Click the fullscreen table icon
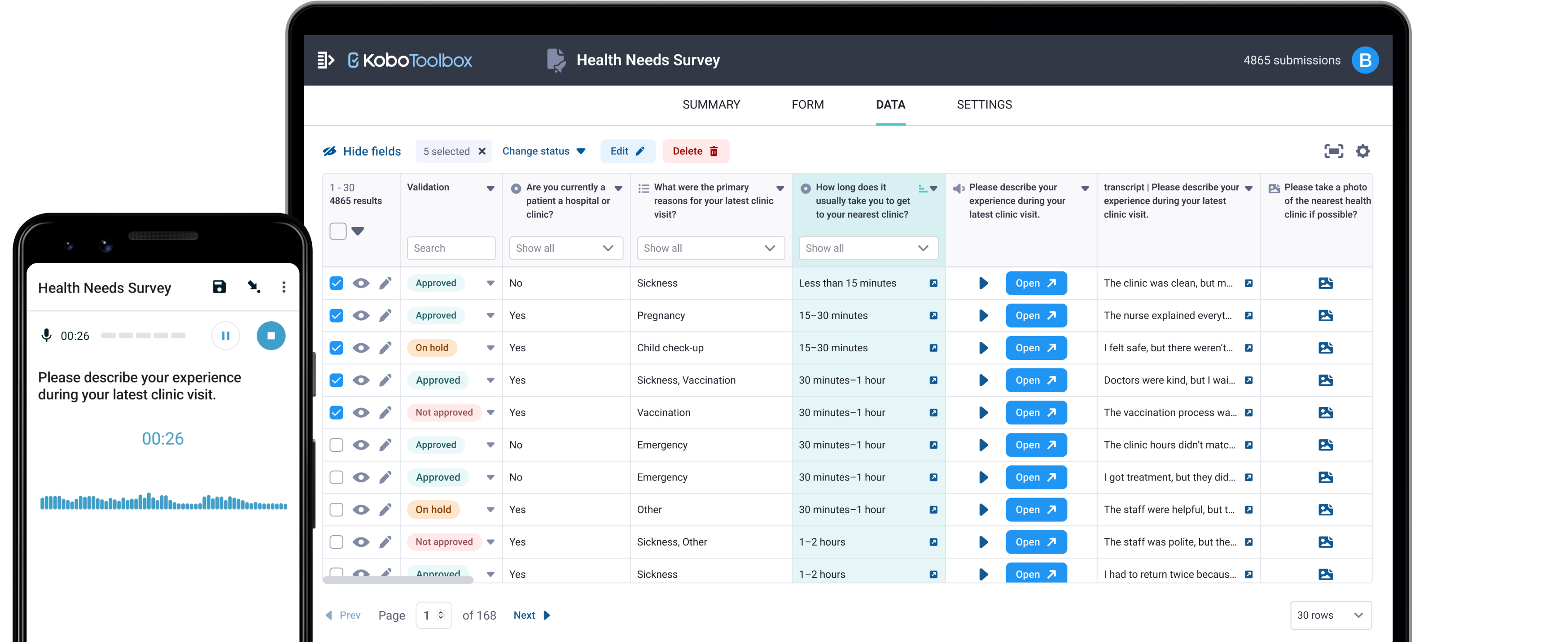 click(1333, 151)
